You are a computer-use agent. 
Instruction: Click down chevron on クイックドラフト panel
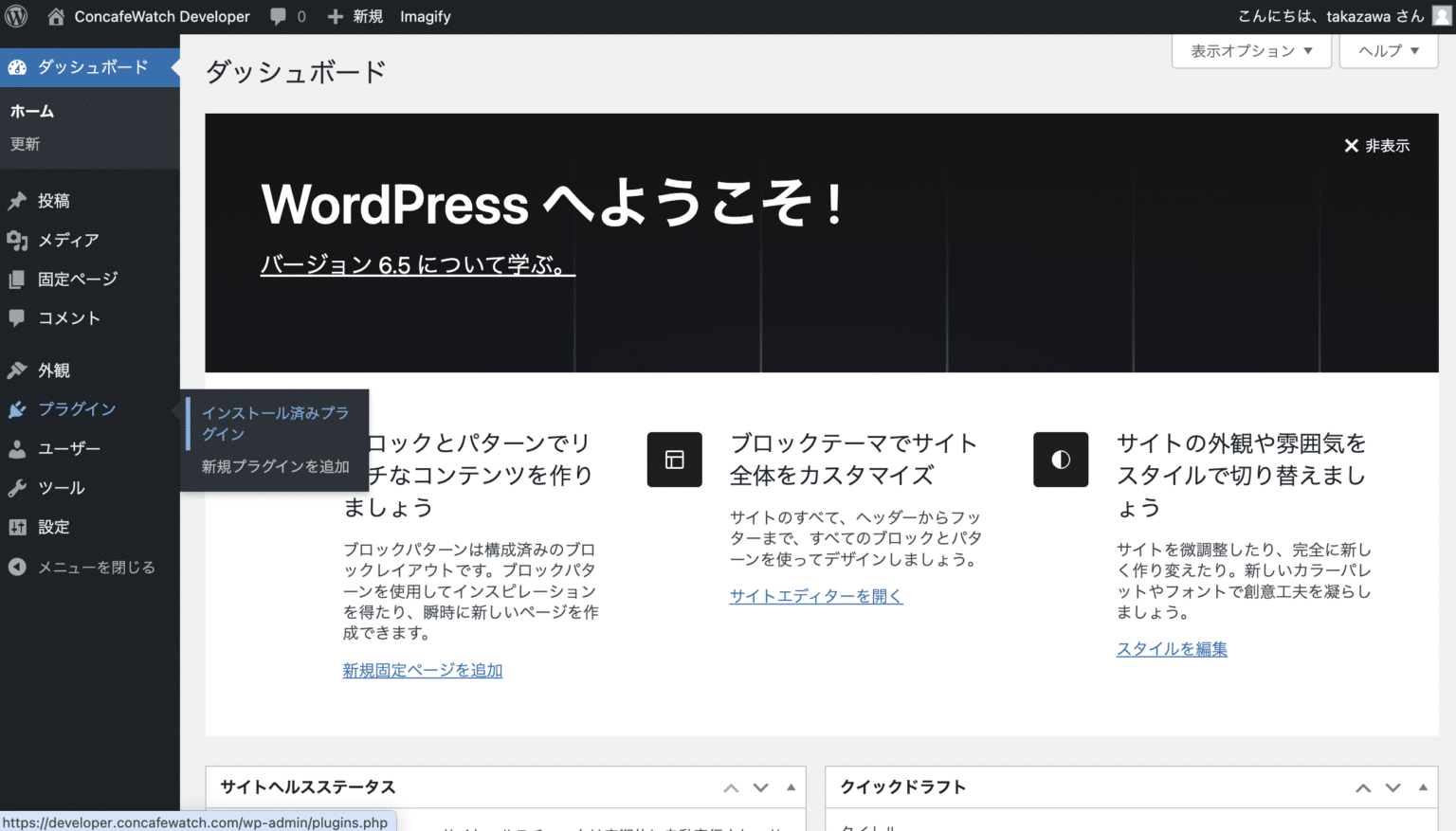[1392, 786]
